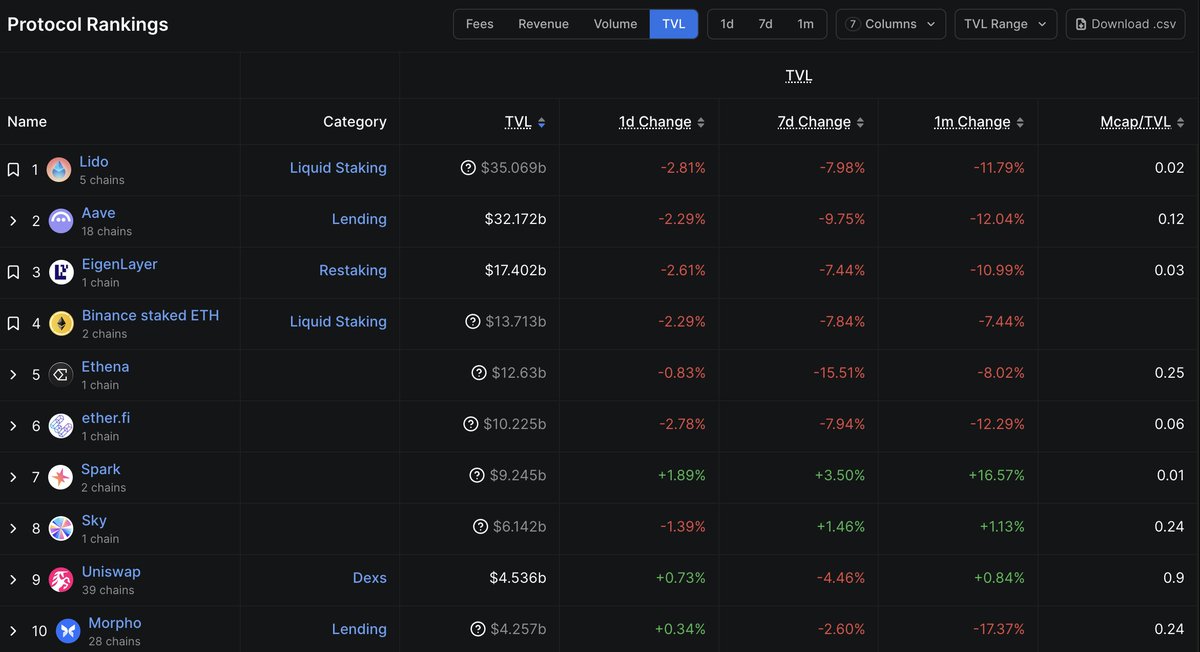Switch to the Revenue tab
1200x652 pixels.
544,24
